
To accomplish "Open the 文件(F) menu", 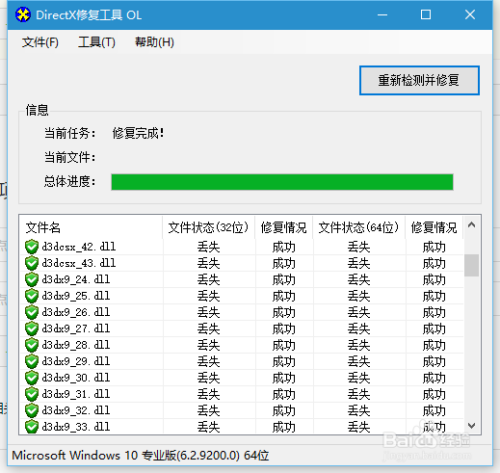I will click(40, 42).
